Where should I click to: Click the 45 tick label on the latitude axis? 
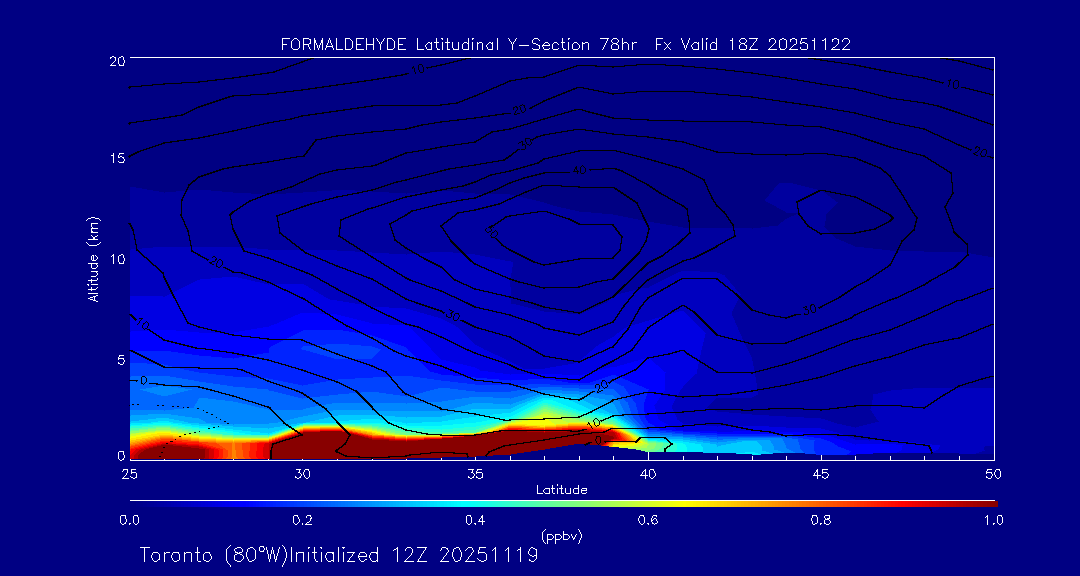tap(821, 473)
